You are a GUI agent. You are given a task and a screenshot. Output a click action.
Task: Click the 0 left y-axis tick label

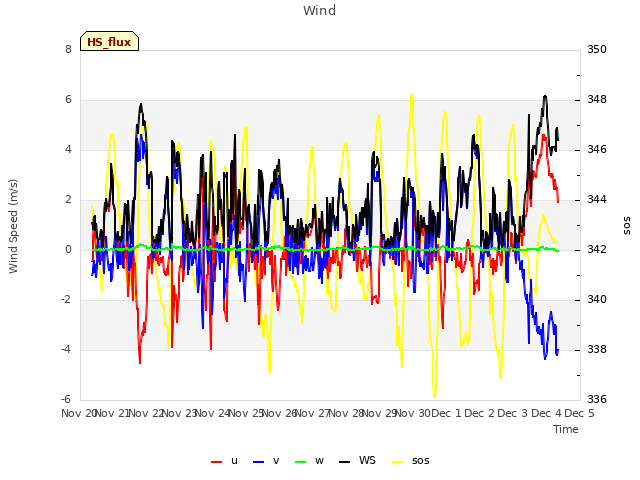(x=68, y=249)
